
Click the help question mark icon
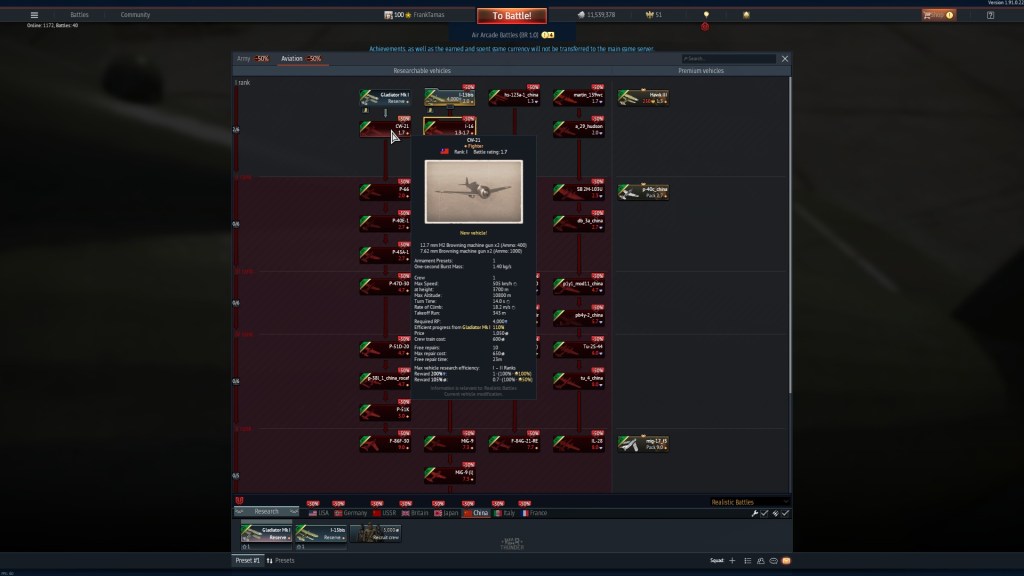click(989, 15)
